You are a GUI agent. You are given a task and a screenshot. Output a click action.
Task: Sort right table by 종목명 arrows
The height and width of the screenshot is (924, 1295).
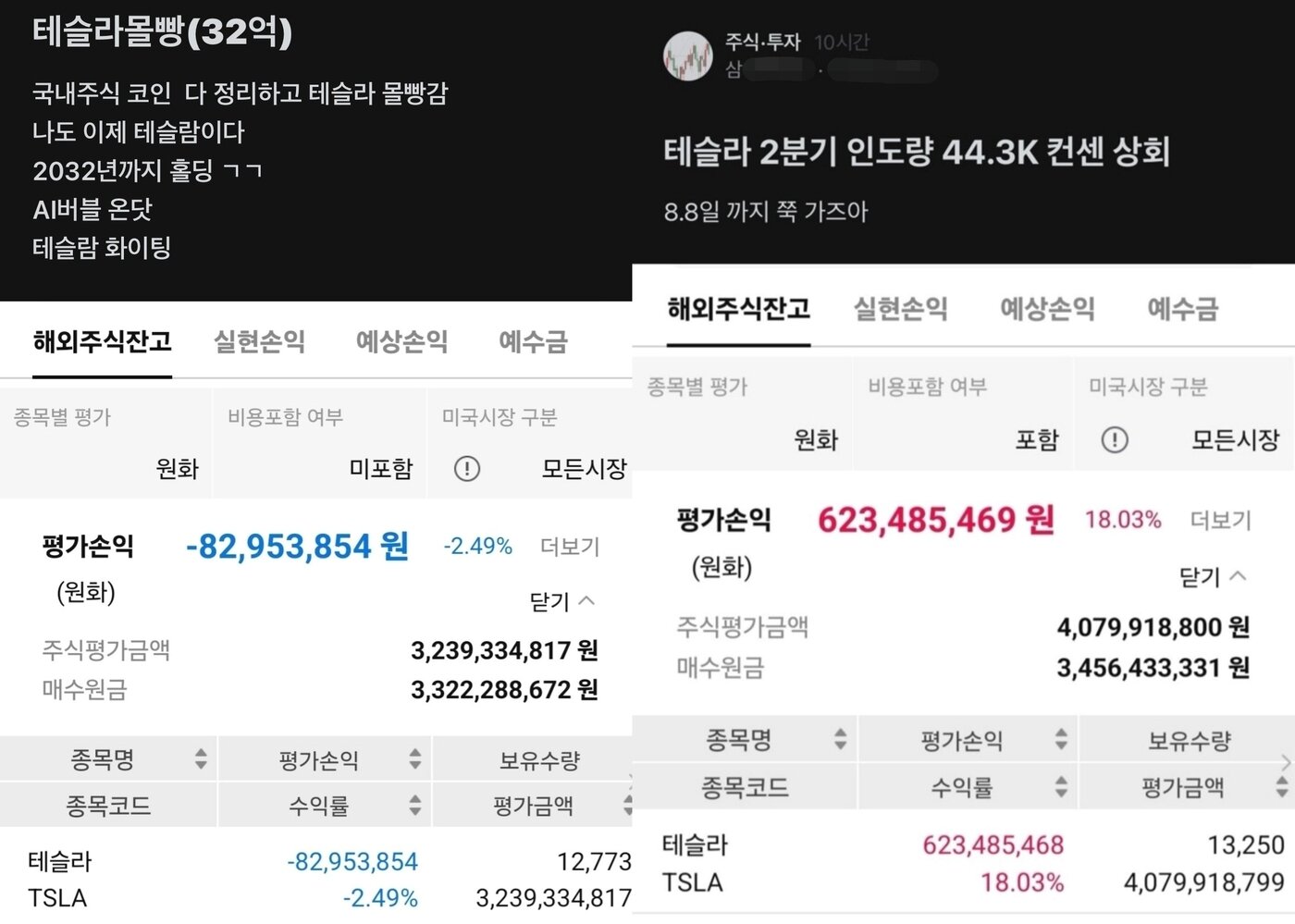pos(840,739)
